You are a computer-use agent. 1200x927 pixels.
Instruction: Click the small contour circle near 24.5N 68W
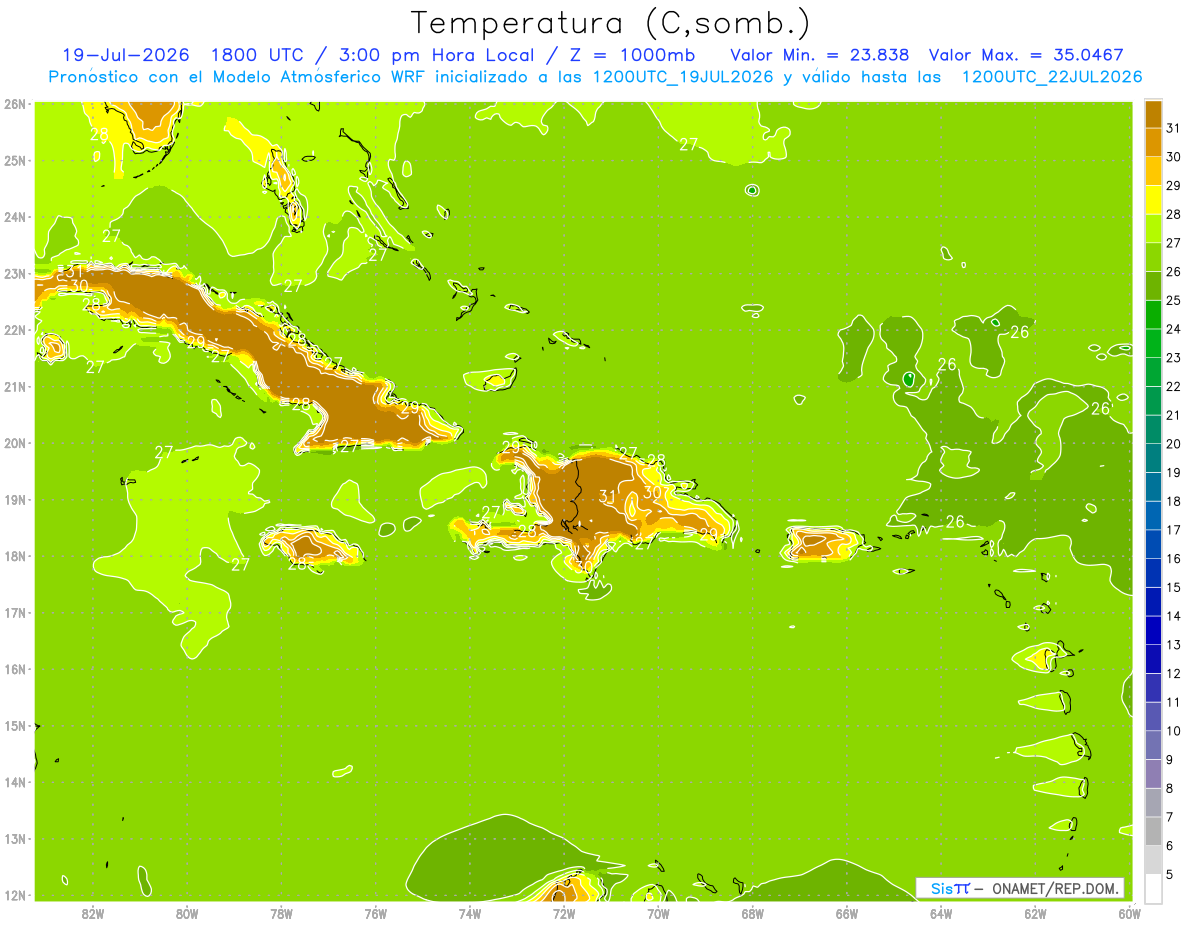click(x=752, y=190)
